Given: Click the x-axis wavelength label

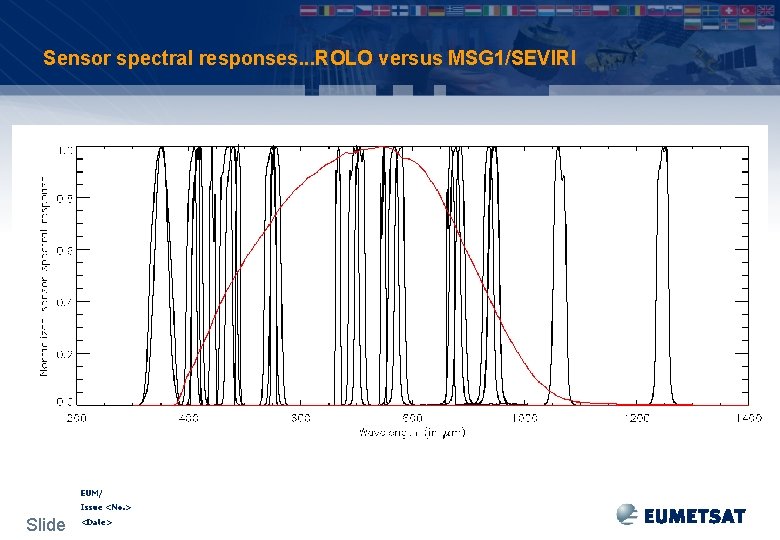Looking at the screenshot, I should click(x=412, y=432).
